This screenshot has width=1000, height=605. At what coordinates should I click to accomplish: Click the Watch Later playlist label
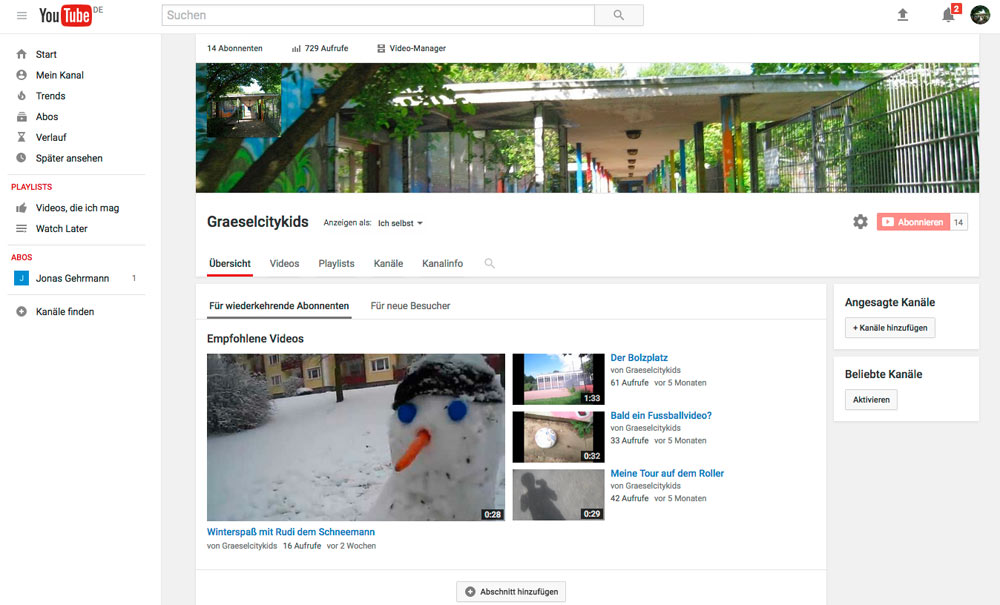pyautogui.click(x=61, y=228)
